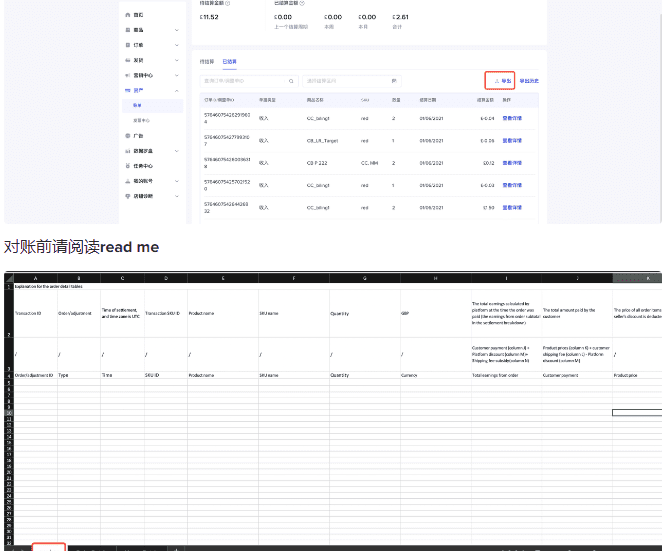Select row 3 header in the spreadsheet
Viewport: 665px width, 551px height.
(x=9, y=355)
